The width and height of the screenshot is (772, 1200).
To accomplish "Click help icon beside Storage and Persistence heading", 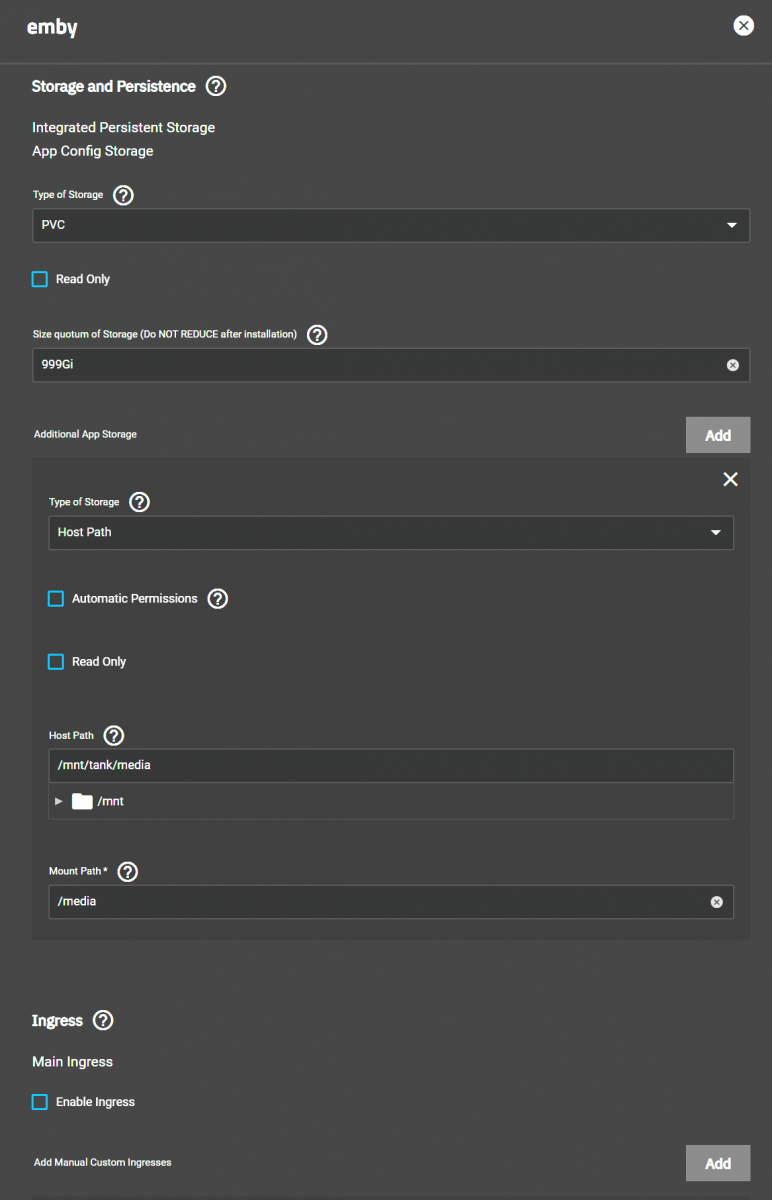I will tap(215, 86).
